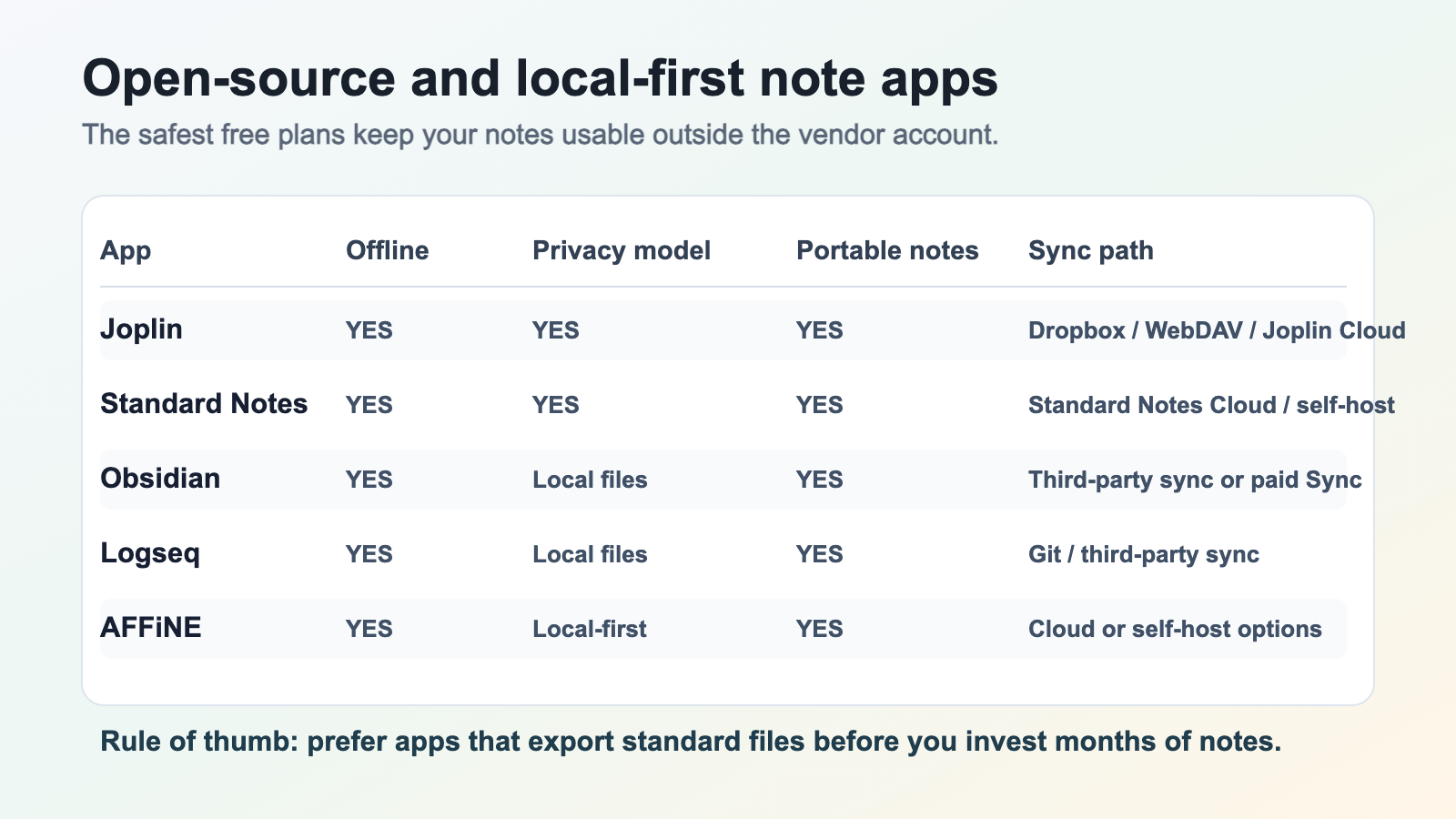Select the Logseq app name
Screen dimensions: 1456x819
[x=150, y=553]
